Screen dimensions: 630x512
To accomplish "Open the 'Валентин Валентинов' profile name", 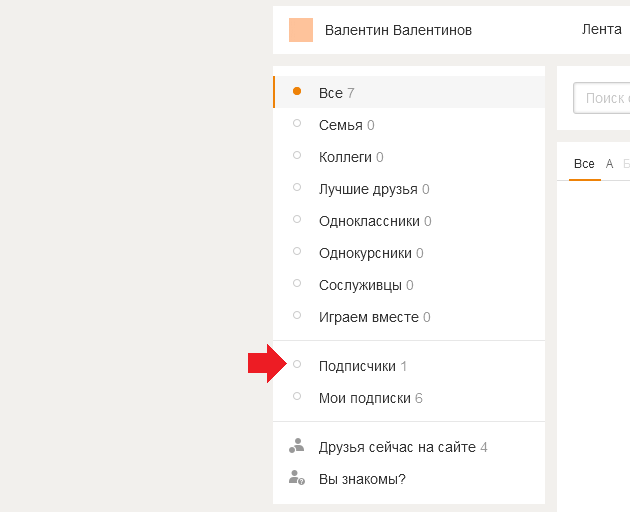I will pos(398,30).
